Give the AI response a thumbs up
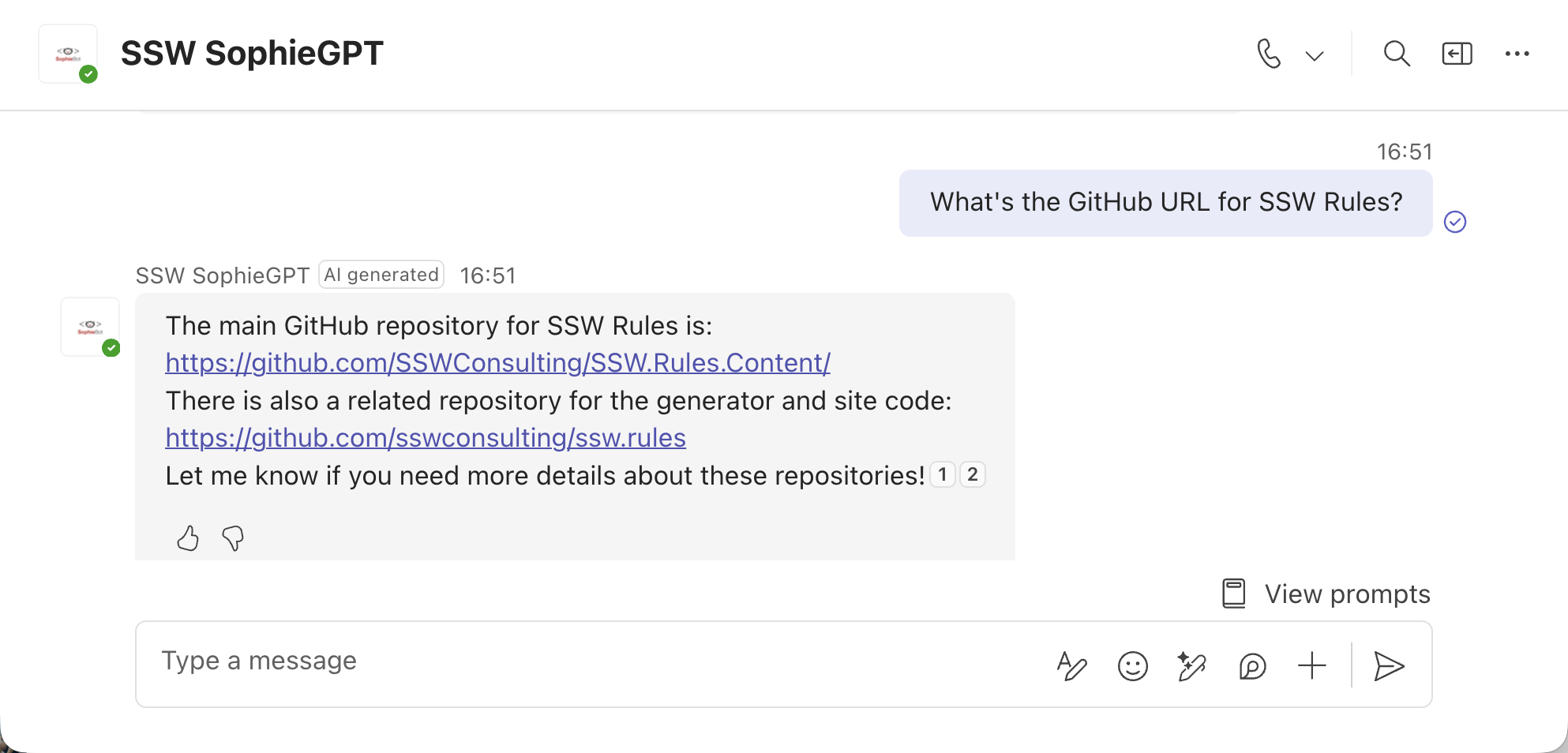Viewport: 1568px width, 753px height. point(188,538)
